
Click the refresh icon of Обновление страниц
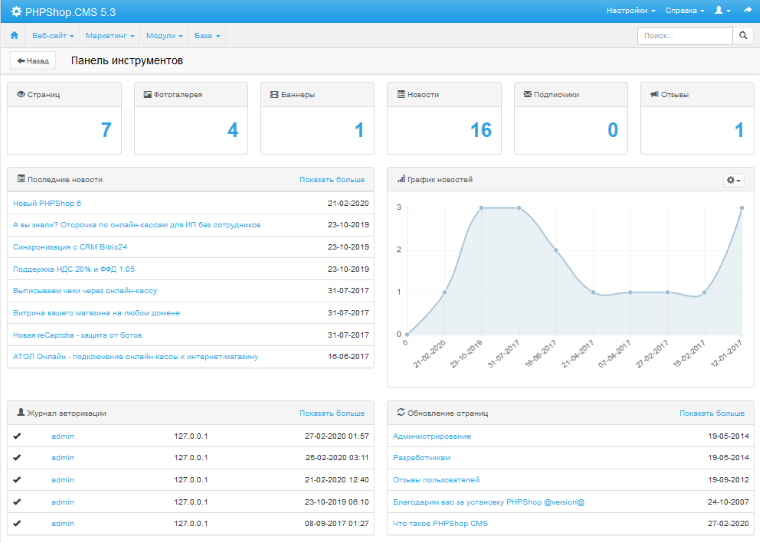401,412
